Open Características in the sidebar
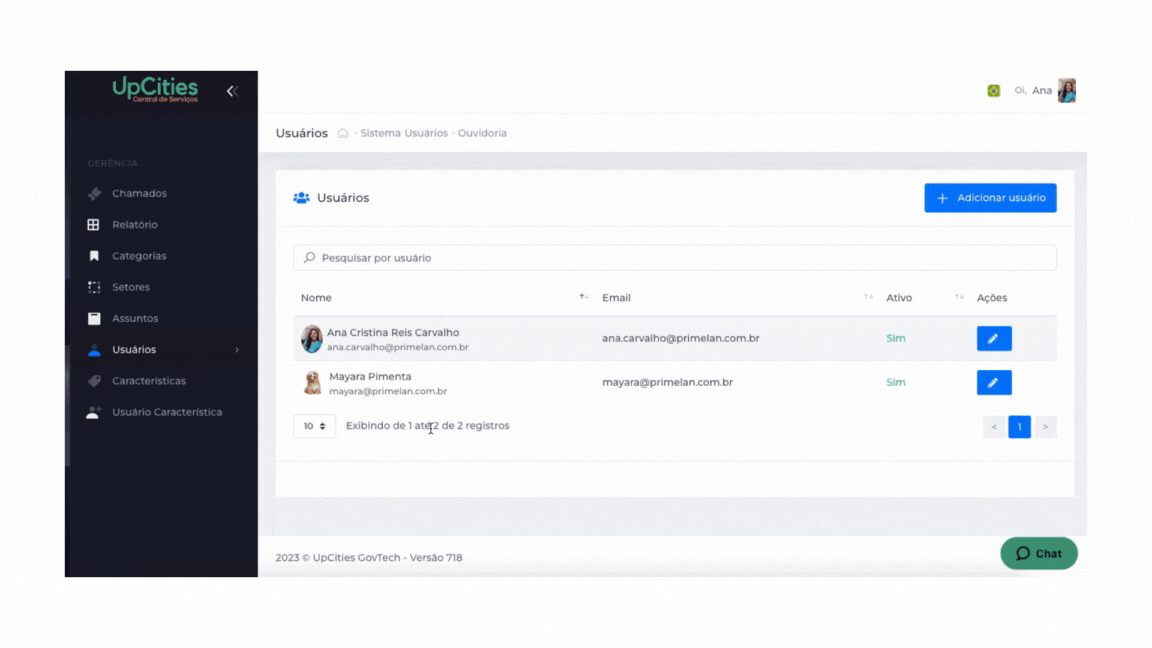The width and height of the screenshot is (1152, 648). click(x=149, y=381)
